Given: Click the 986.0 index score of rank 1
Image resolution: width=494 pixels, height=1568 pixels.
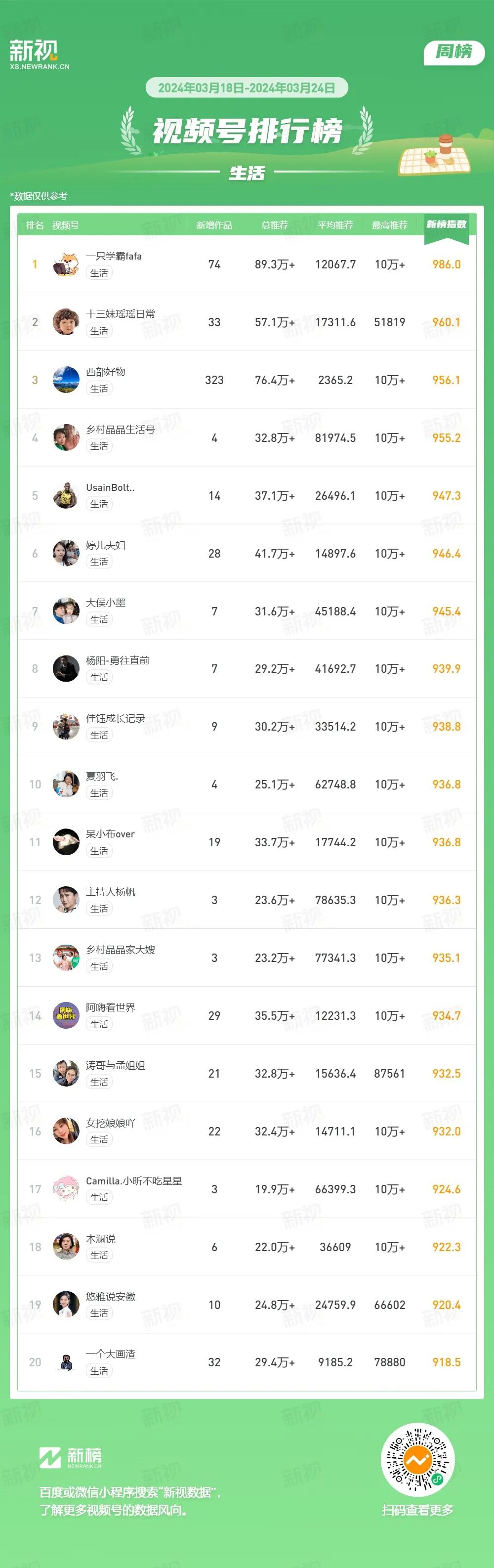Looking at the screenshot, I should click(446, 264).
